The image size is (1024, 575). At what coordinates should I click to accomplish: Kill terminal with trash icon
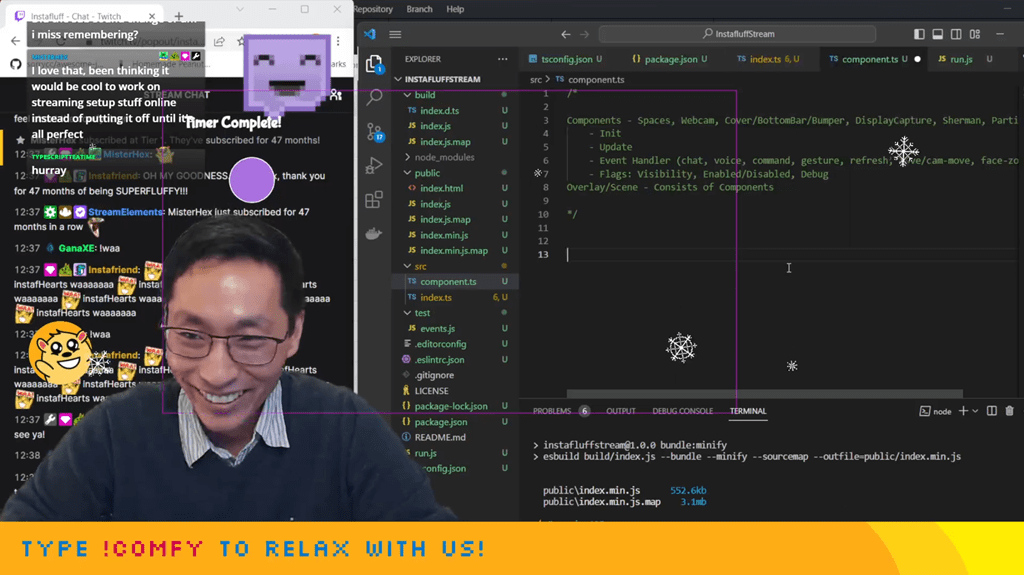tap(1010, 411)
